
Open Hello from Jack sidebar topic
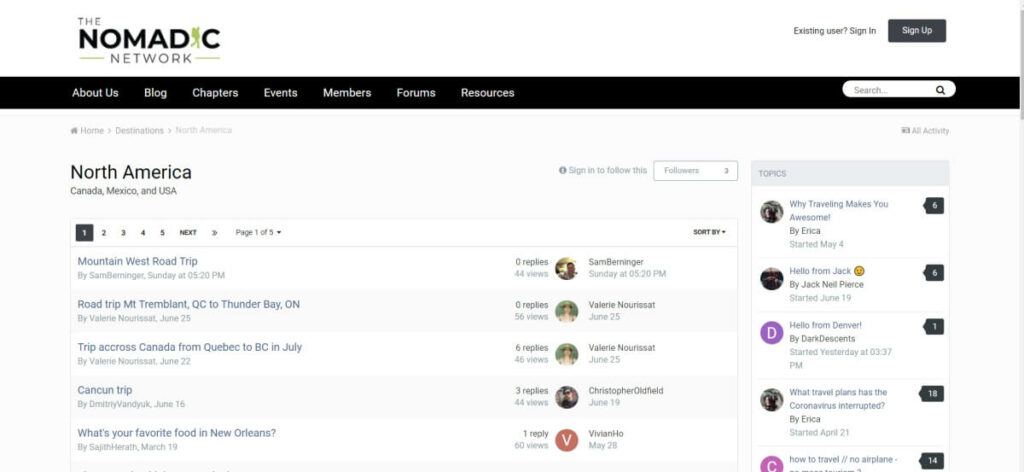click(827, 271)
